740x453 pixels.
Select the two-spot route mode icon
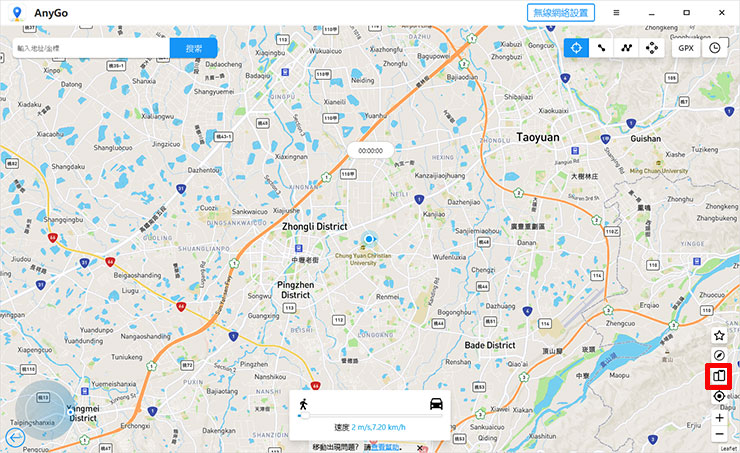(x=601, y=48)
